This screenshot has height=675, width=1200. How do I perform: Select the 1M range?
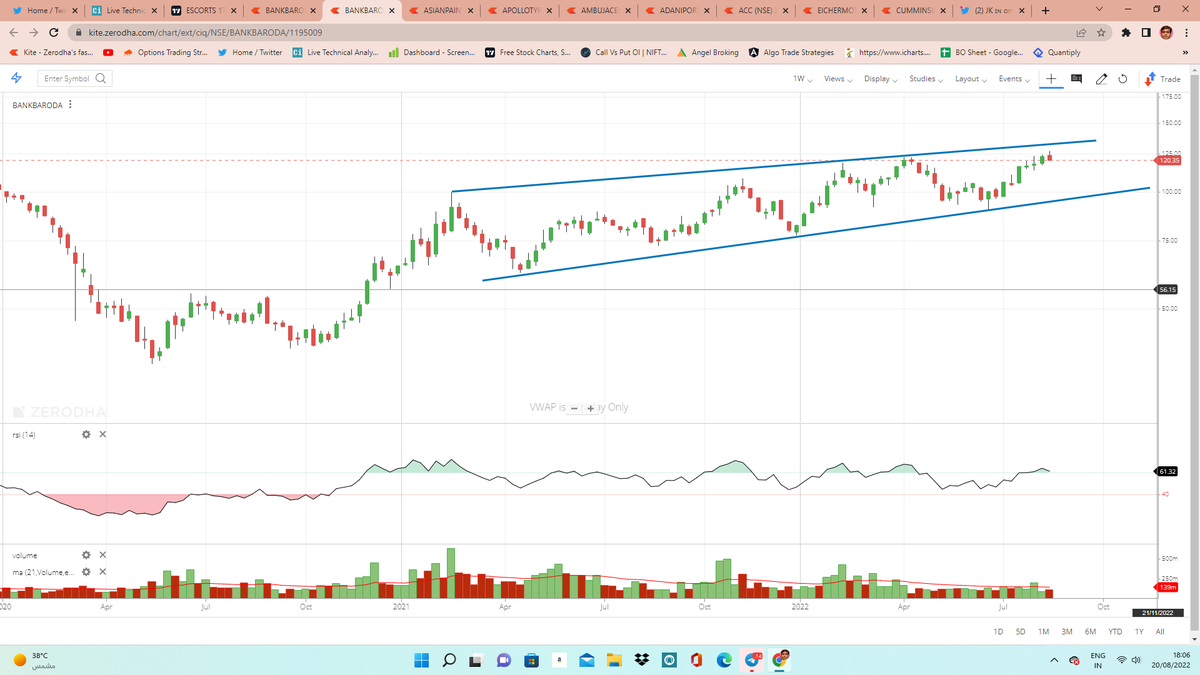1043,631
